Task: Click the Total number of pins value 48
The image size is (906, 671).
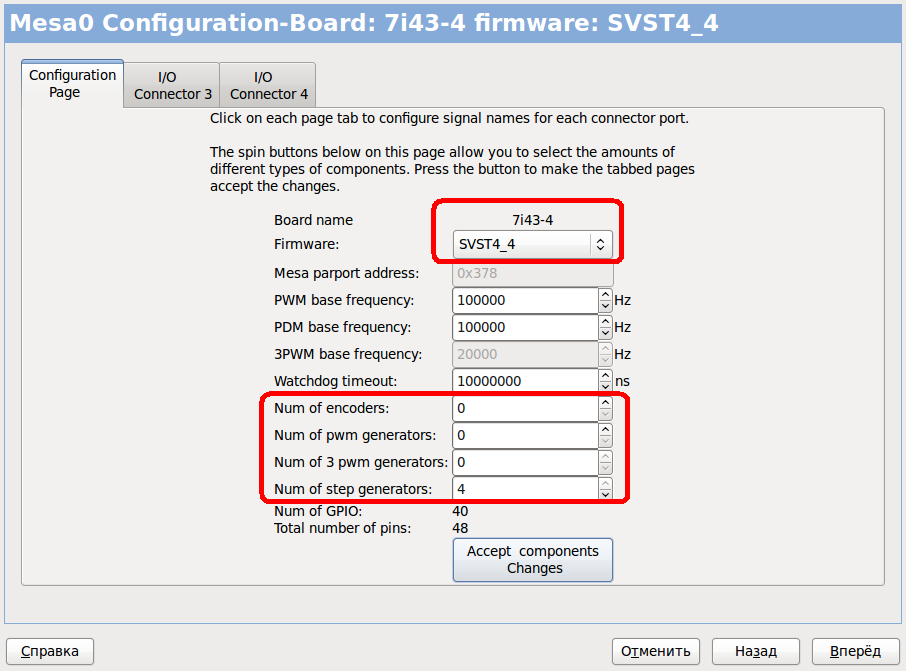Action: pyautogui.click(x=460, y=528)
